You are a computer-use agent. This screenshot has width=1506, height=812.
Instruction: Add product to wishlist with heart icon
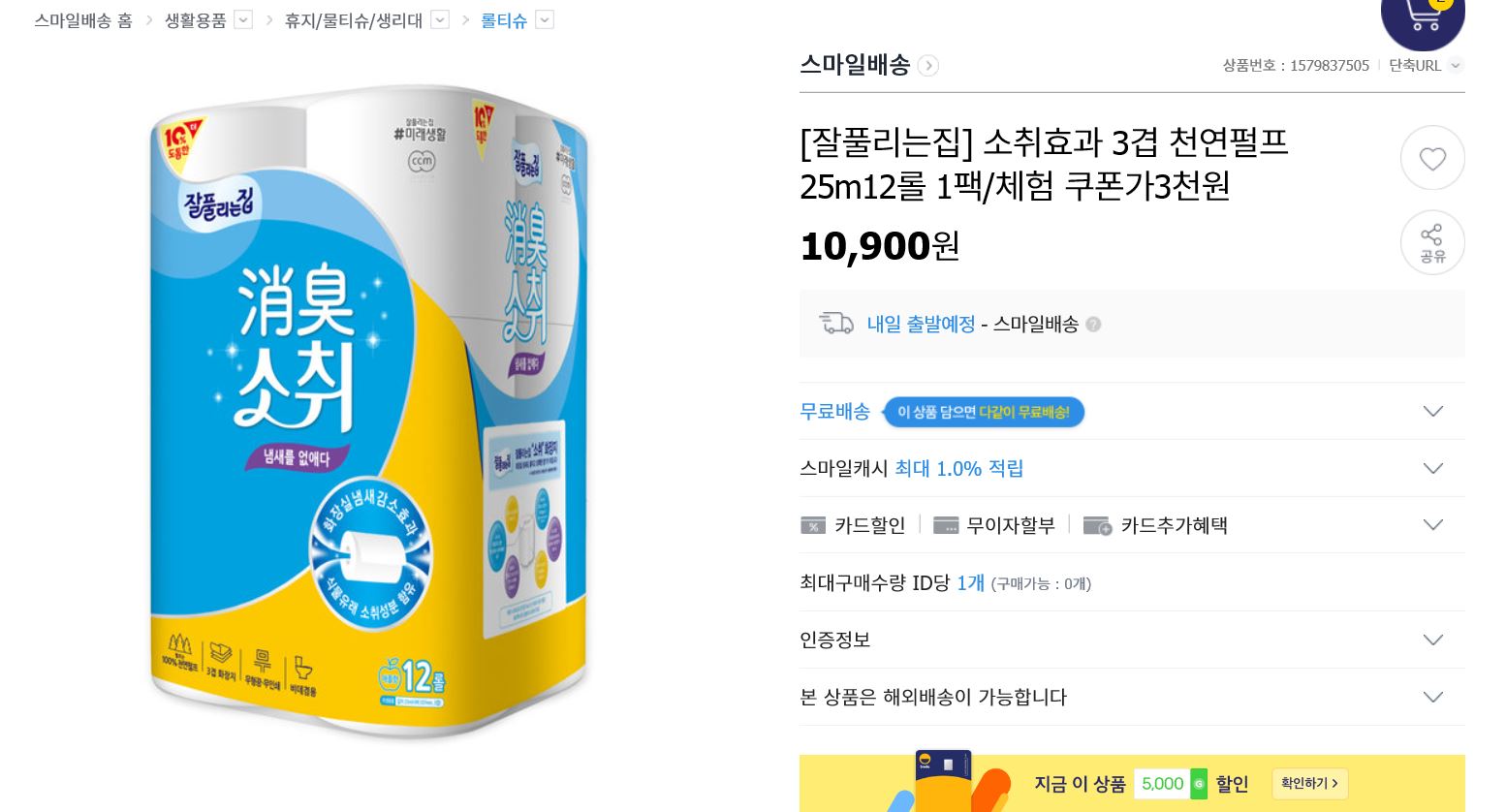coord(1431,158)
